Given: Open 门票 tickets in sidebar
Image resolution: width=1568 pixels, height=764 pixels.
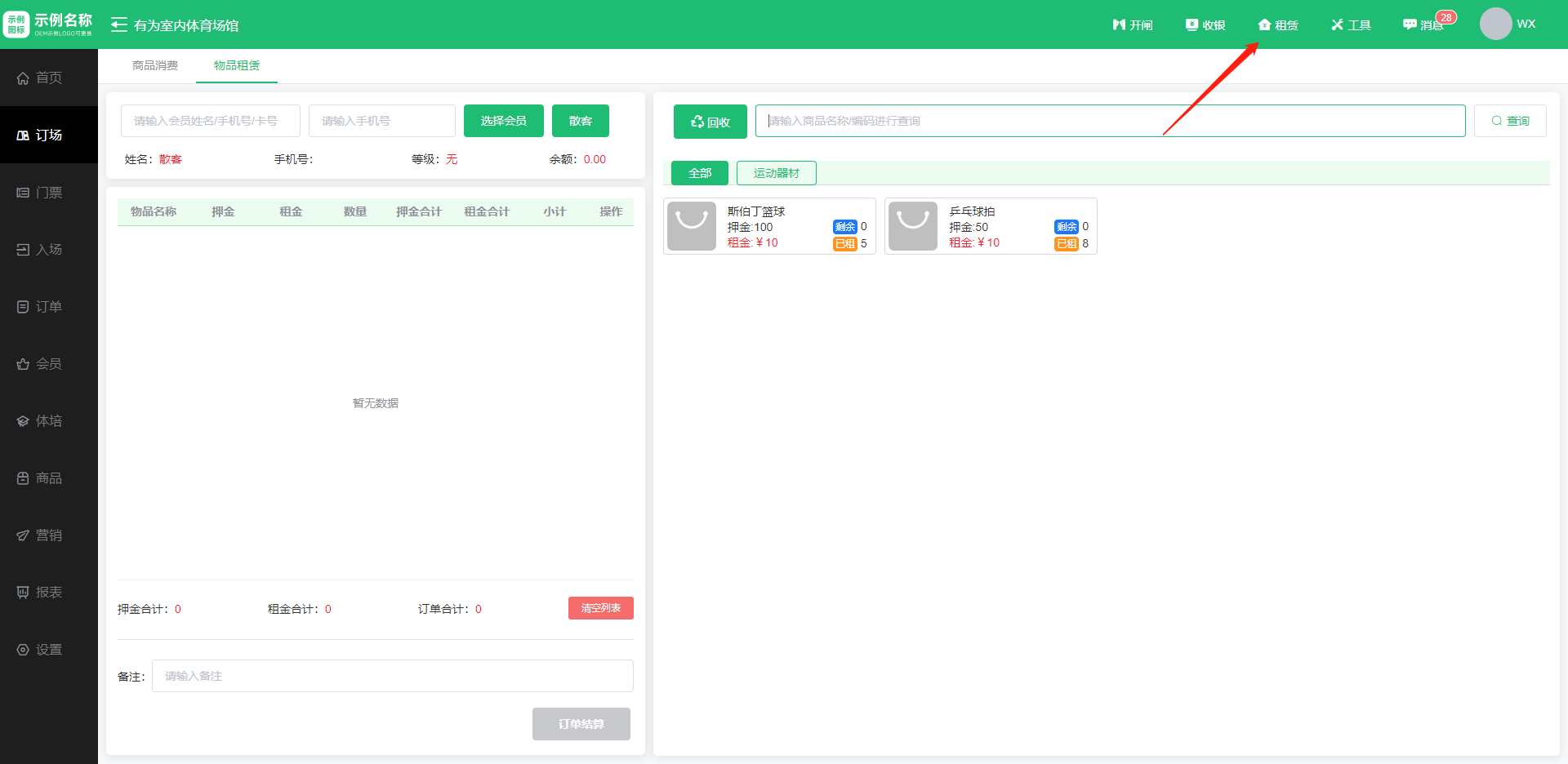Looking at the screenshot, I should click(x=49, y=193).
